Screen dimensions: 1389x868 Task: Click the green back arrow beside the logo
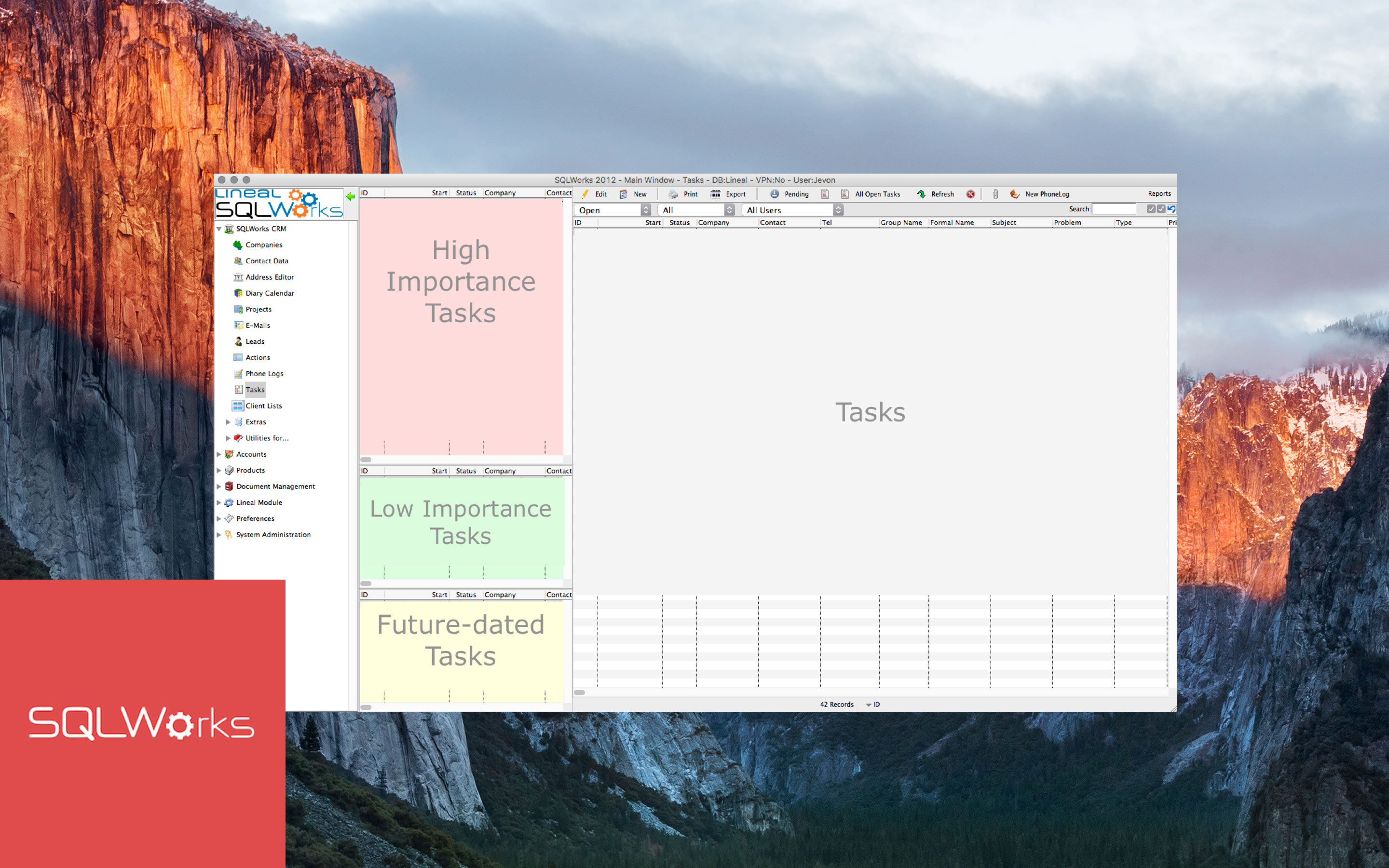coord(351,196)
